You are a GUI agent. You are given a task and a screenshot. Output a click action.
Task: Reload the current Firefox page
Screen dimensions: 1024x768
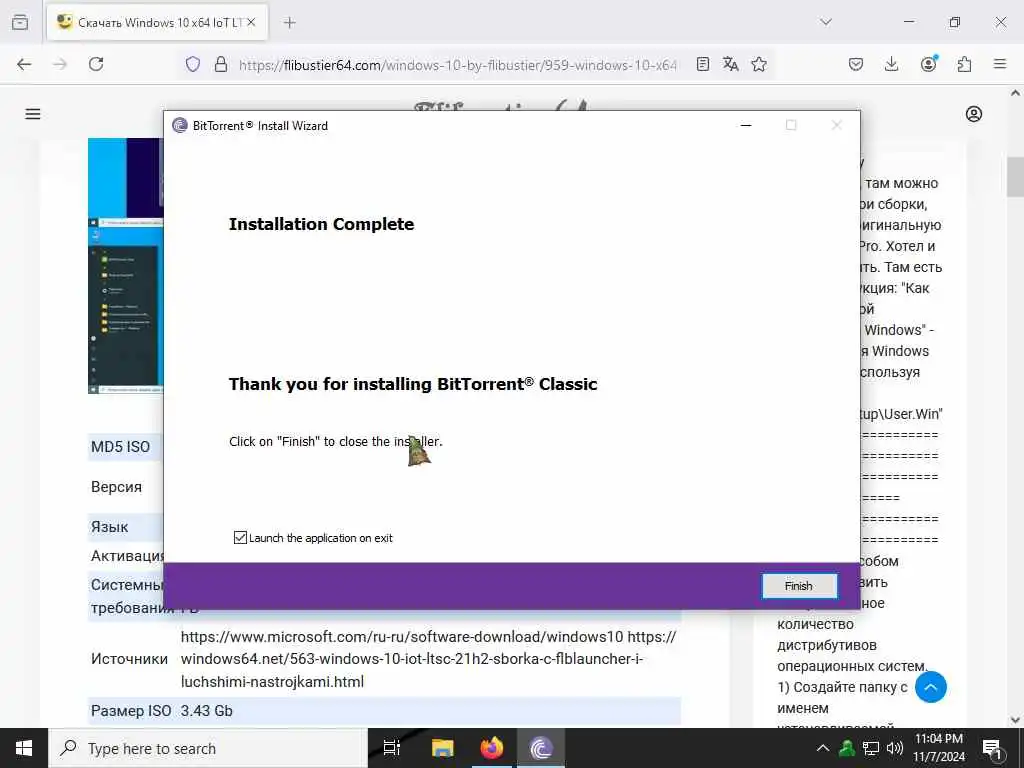pos(96,64)
